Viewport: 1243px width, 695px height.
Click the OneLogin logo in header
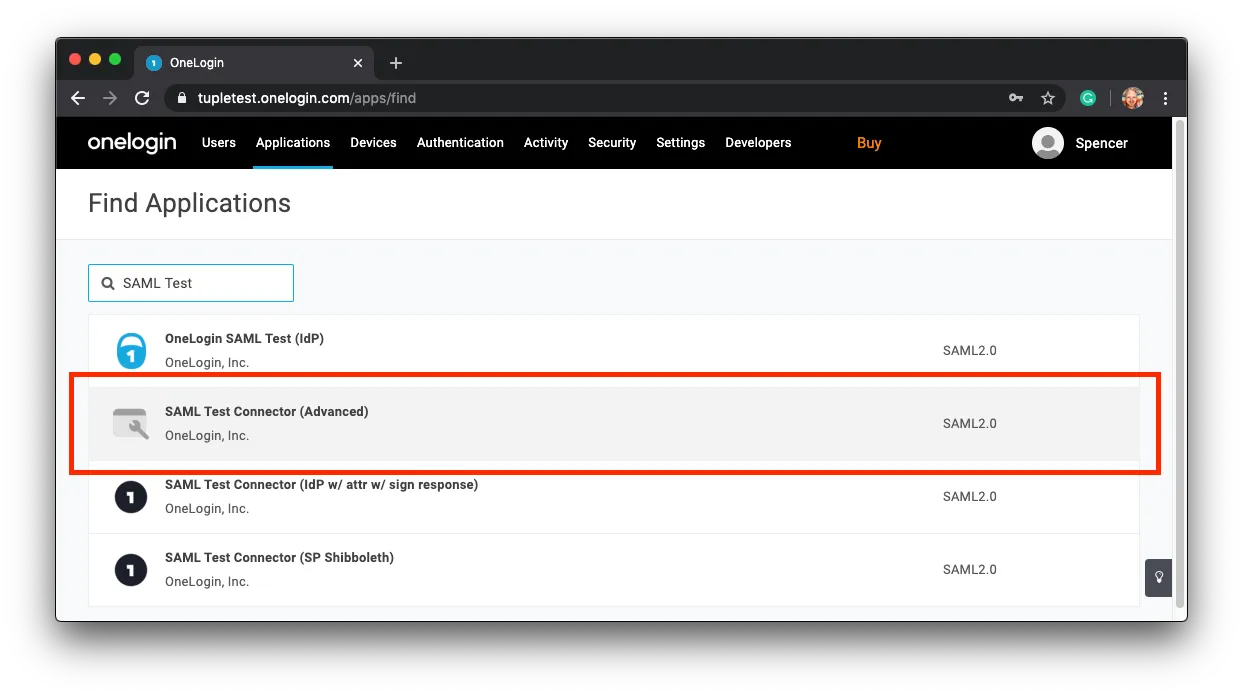132,143
